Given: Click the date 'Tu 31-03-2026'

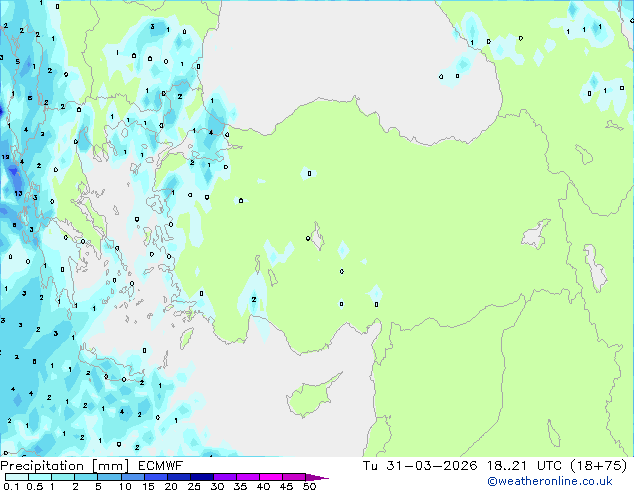Looking at the screenshot, I should point(420,466).
